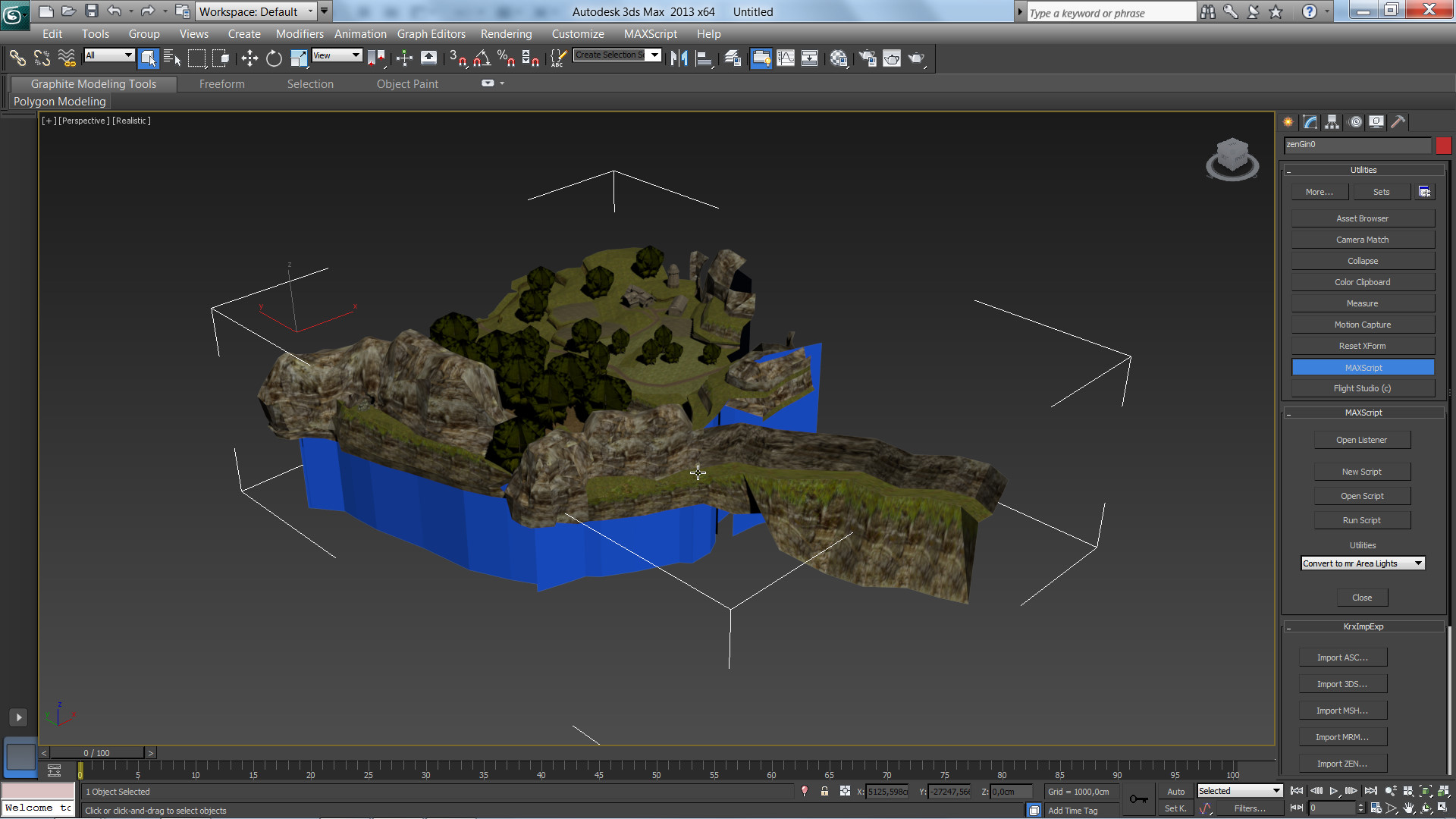1456x819 pixels.
Task: Open the Modify panel tab icon
Action: [x=1310, y=122]
